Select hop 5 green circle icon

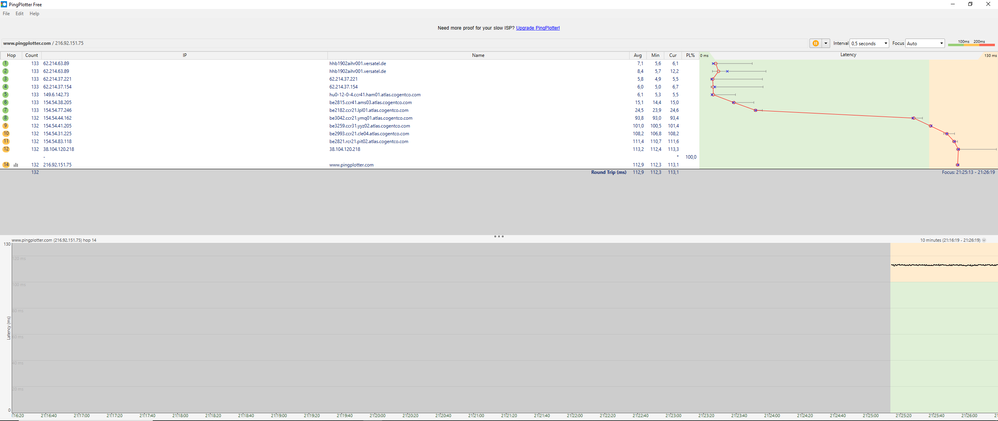(x=6, y=94)
